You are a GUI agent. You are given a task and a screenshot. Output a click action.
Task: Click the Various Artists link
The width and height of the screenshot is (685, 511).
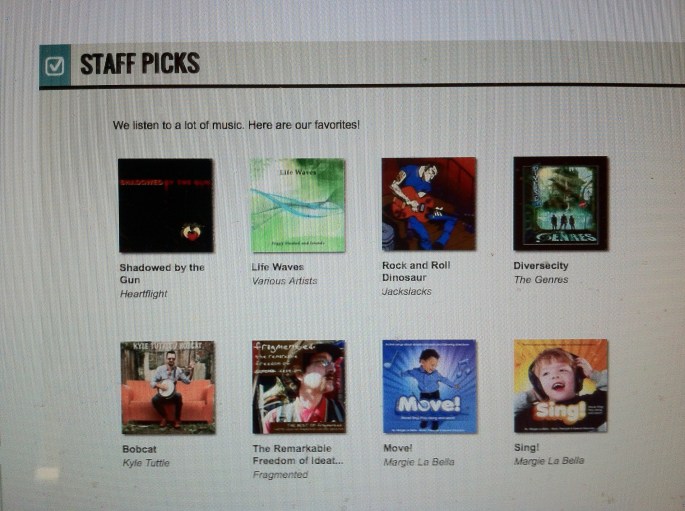click(284, 281)
